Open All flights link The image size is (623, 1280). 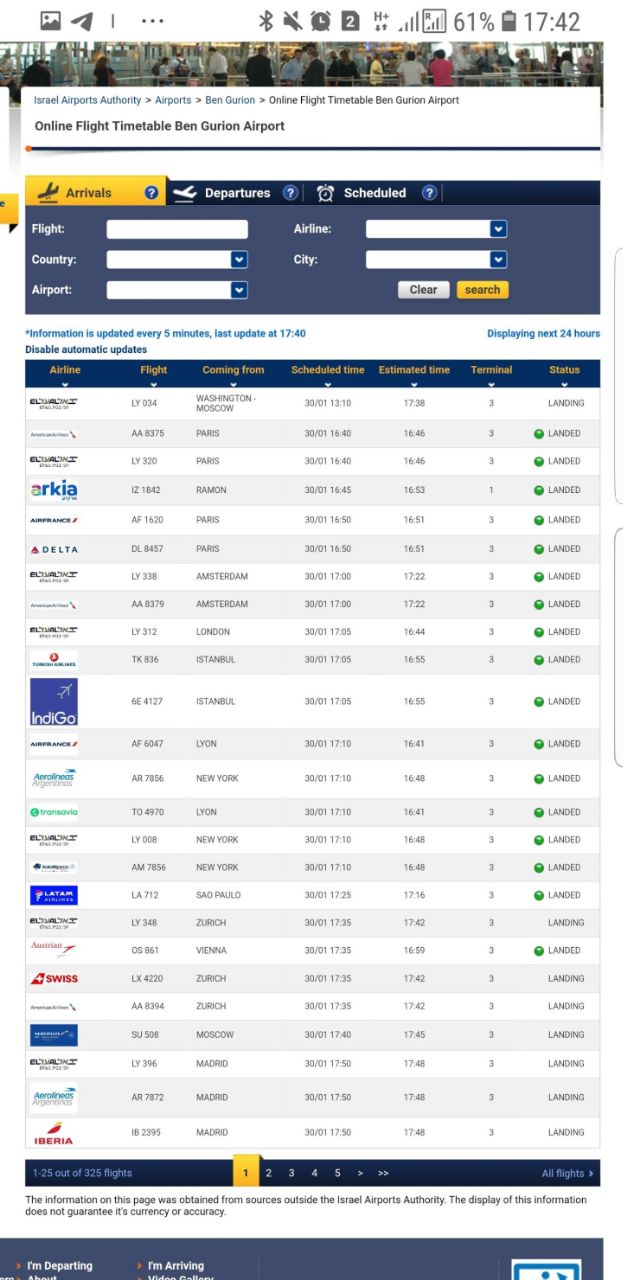point(567,1173)
